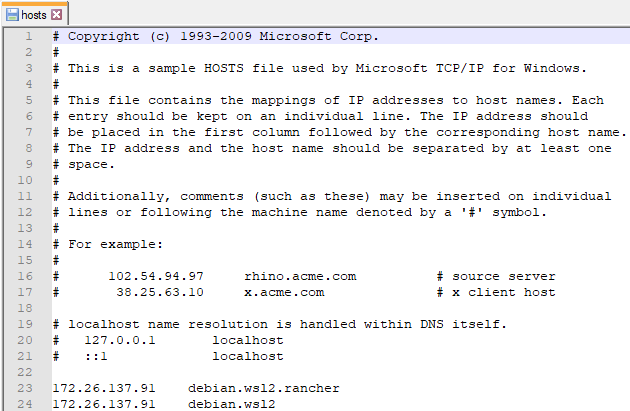The width and height of the screenshot is (630, 411).
Task: Place cursor on 172.26.137.91 on line 23
Action: tap(104, 388)
